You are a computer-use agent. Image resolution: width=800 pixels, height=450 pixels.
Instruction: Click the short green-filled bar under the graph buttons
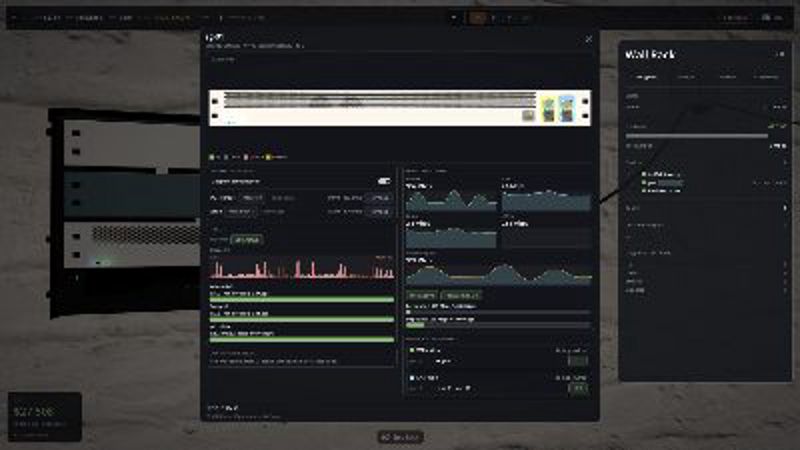tap(415, 324)
